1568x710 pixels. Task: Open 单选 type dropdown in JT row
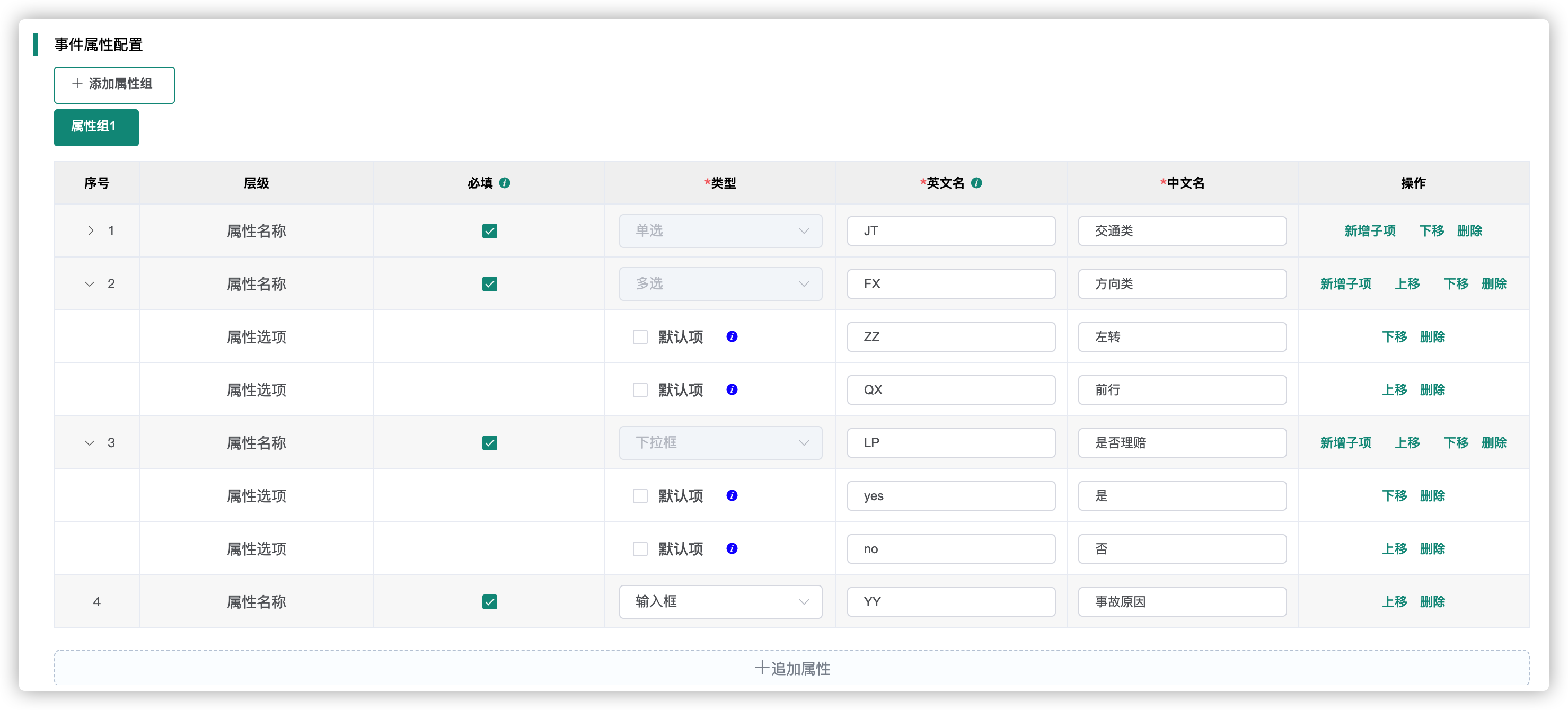coord(720,230)
